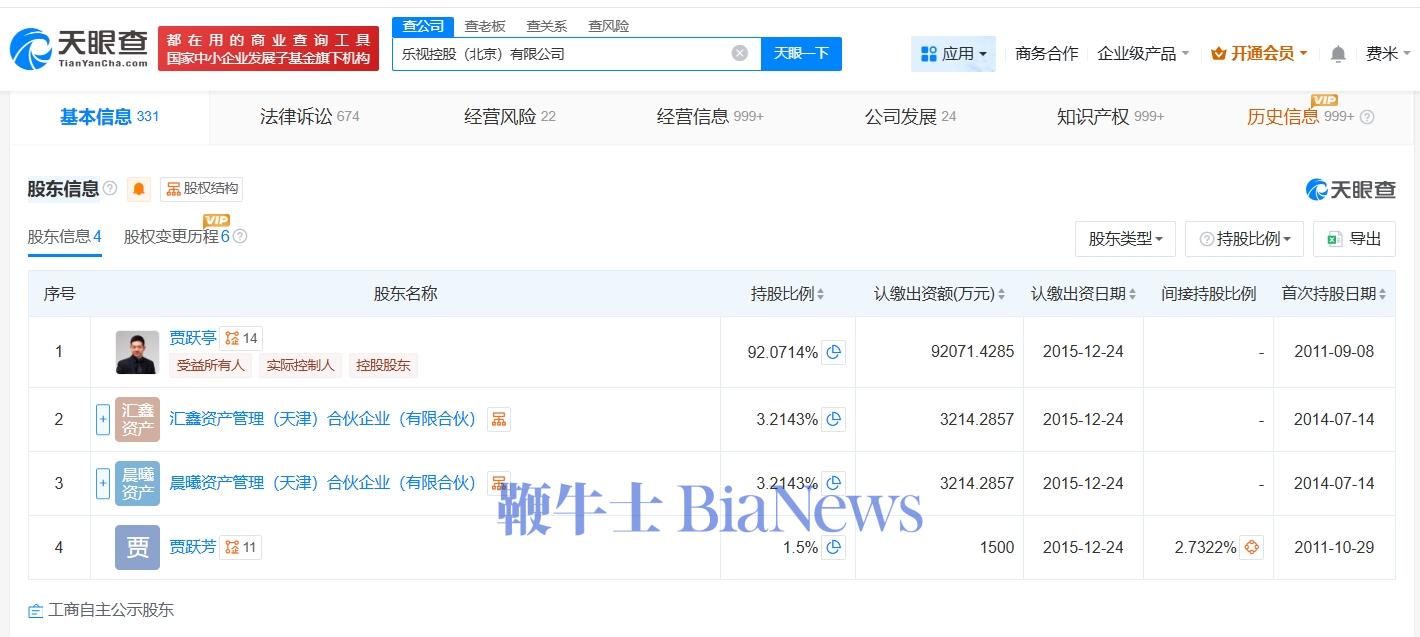This screenshot has width=1420, height=637.
Task: Click the 晨曦资产 company logo tile
Action: pos(137,483)
